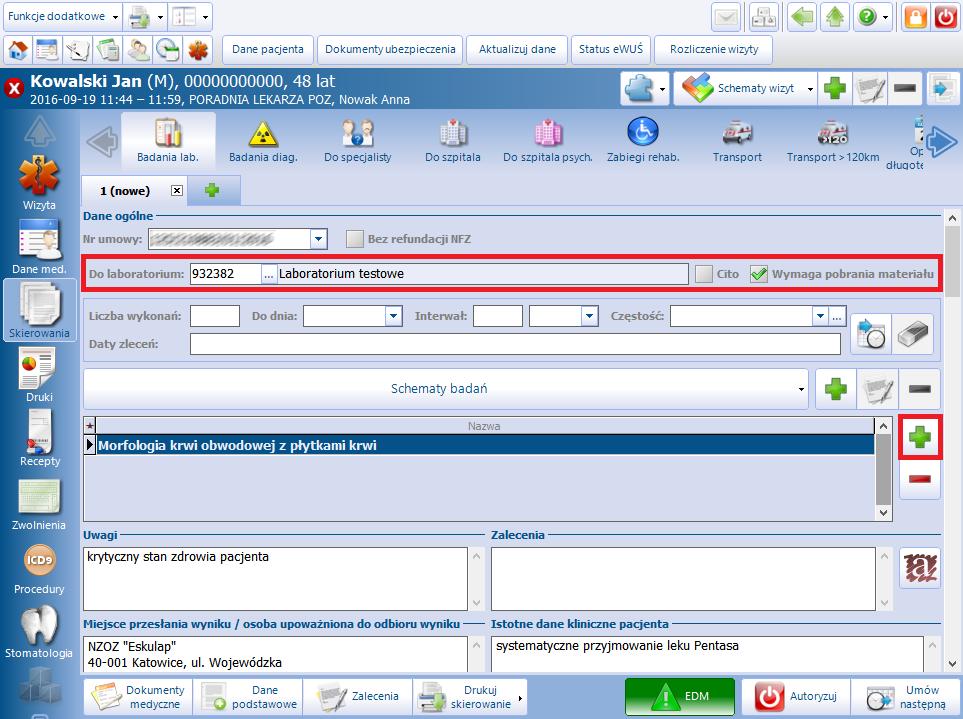Click the green EDM button
The height and width of the screenshot is (719, 963).
tap(680, 697)
